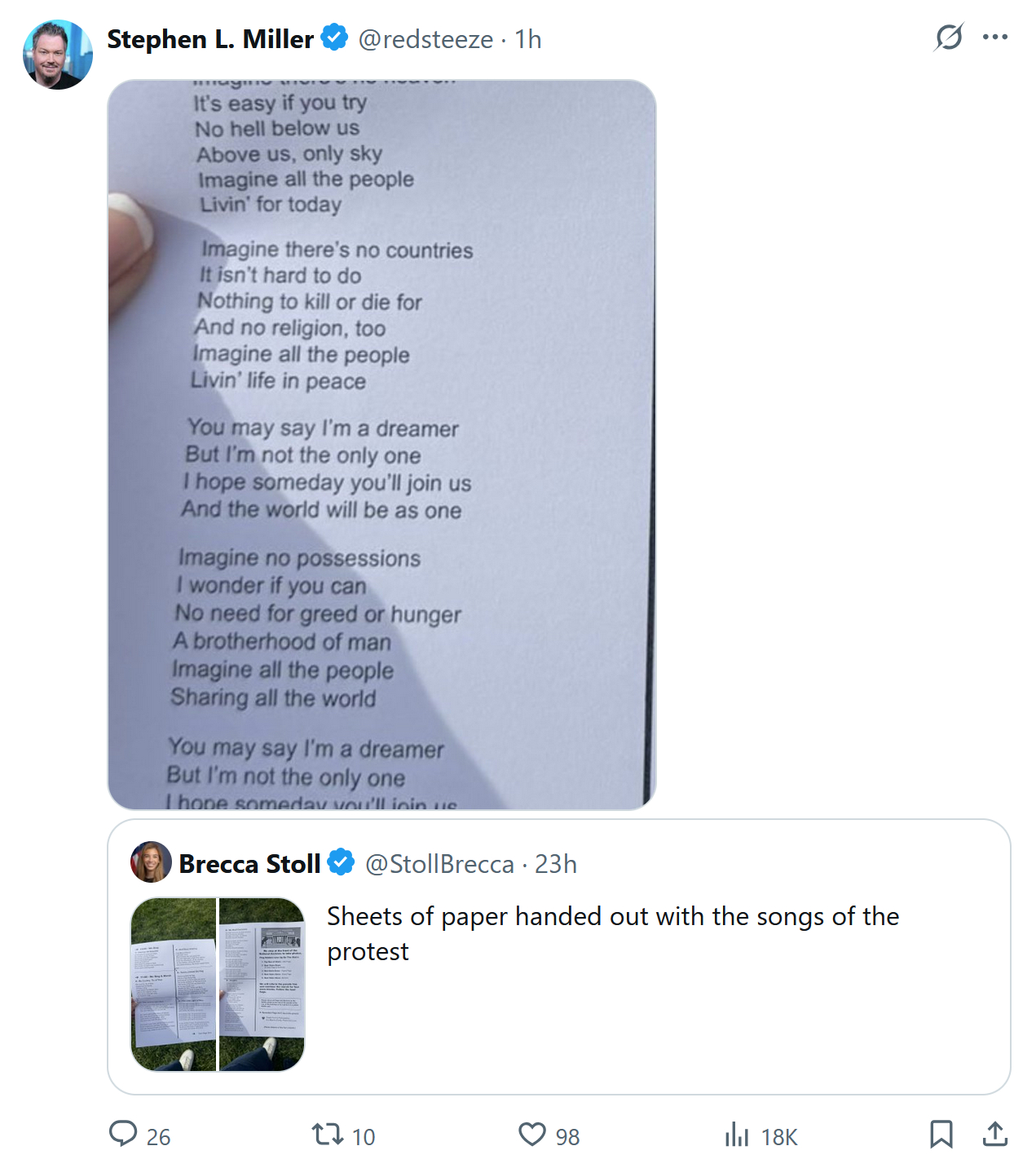Image resolution: width=1036 pixels, height=1168 pixels.
Task: Open the Imagine lyrics sheet photo
Action: (x=381, y=444)
